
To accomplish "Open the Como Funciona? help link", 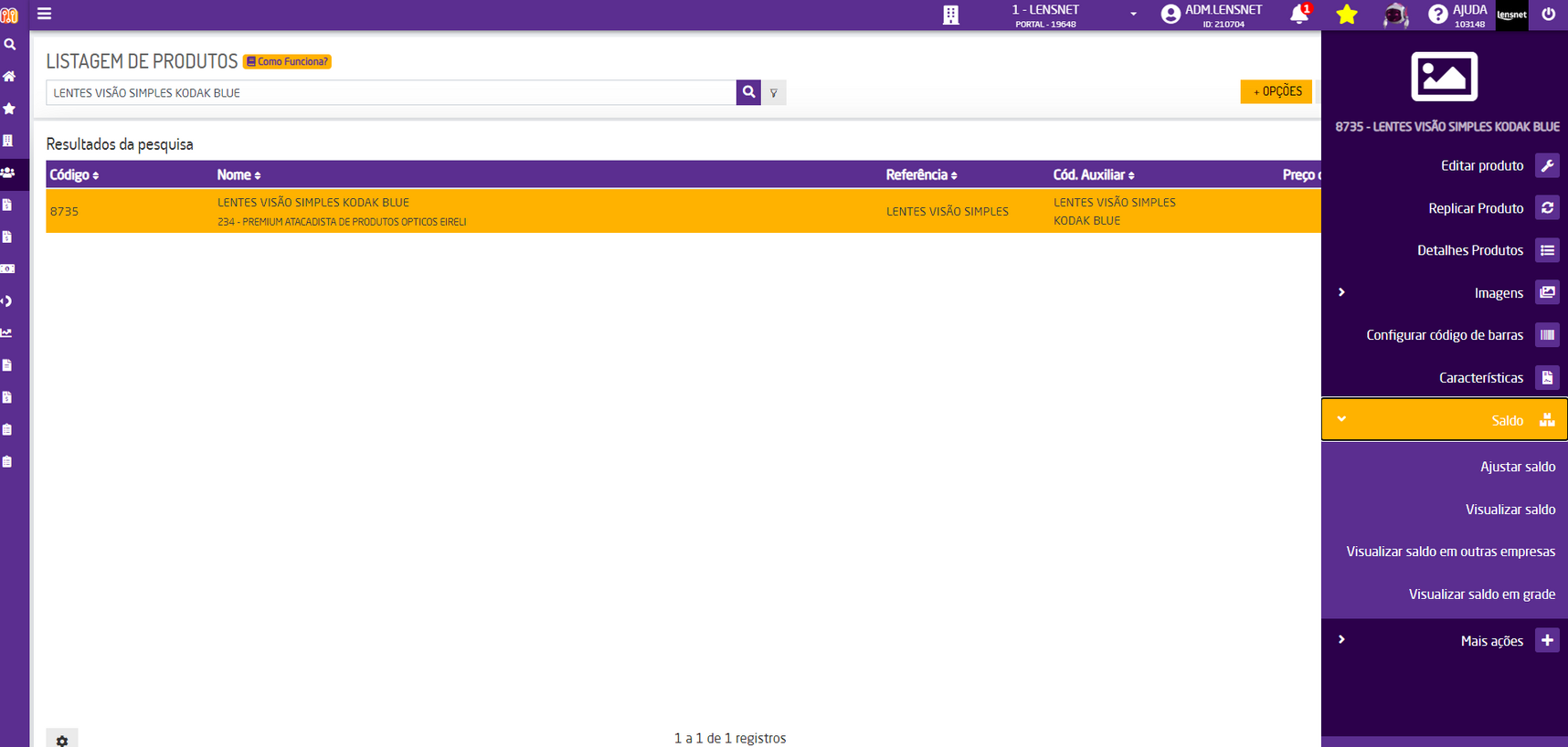I will 288,62.
